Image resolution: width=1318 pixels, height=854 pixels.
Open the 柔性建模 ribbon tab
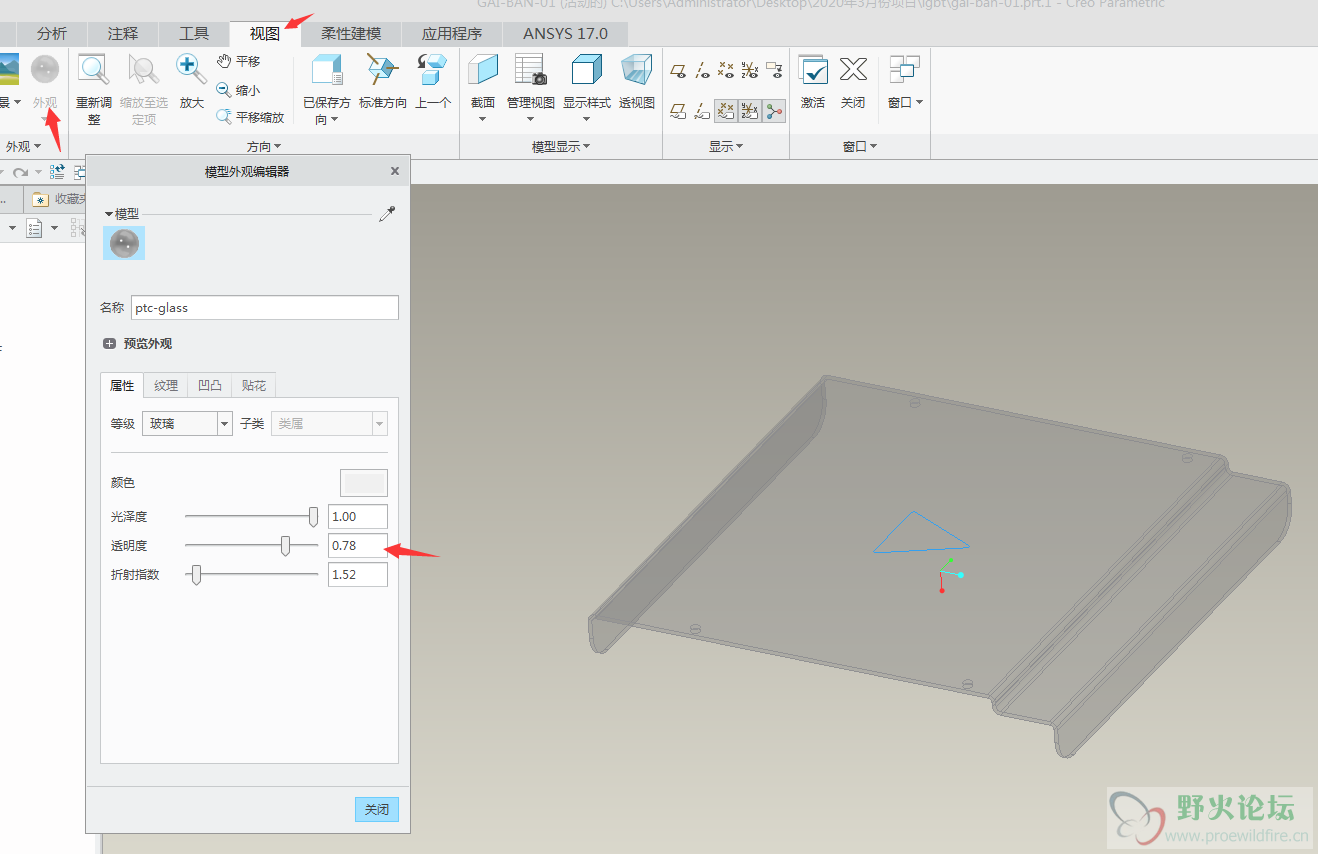click(351, 33)
